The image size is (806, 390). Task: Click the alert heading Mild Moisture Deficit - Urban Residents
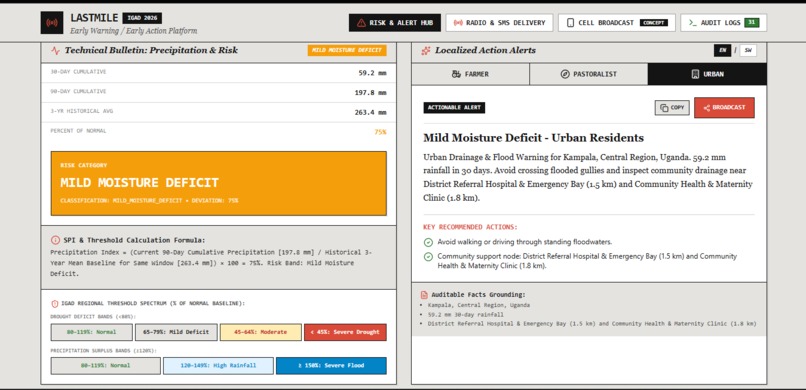click(534, 138)
